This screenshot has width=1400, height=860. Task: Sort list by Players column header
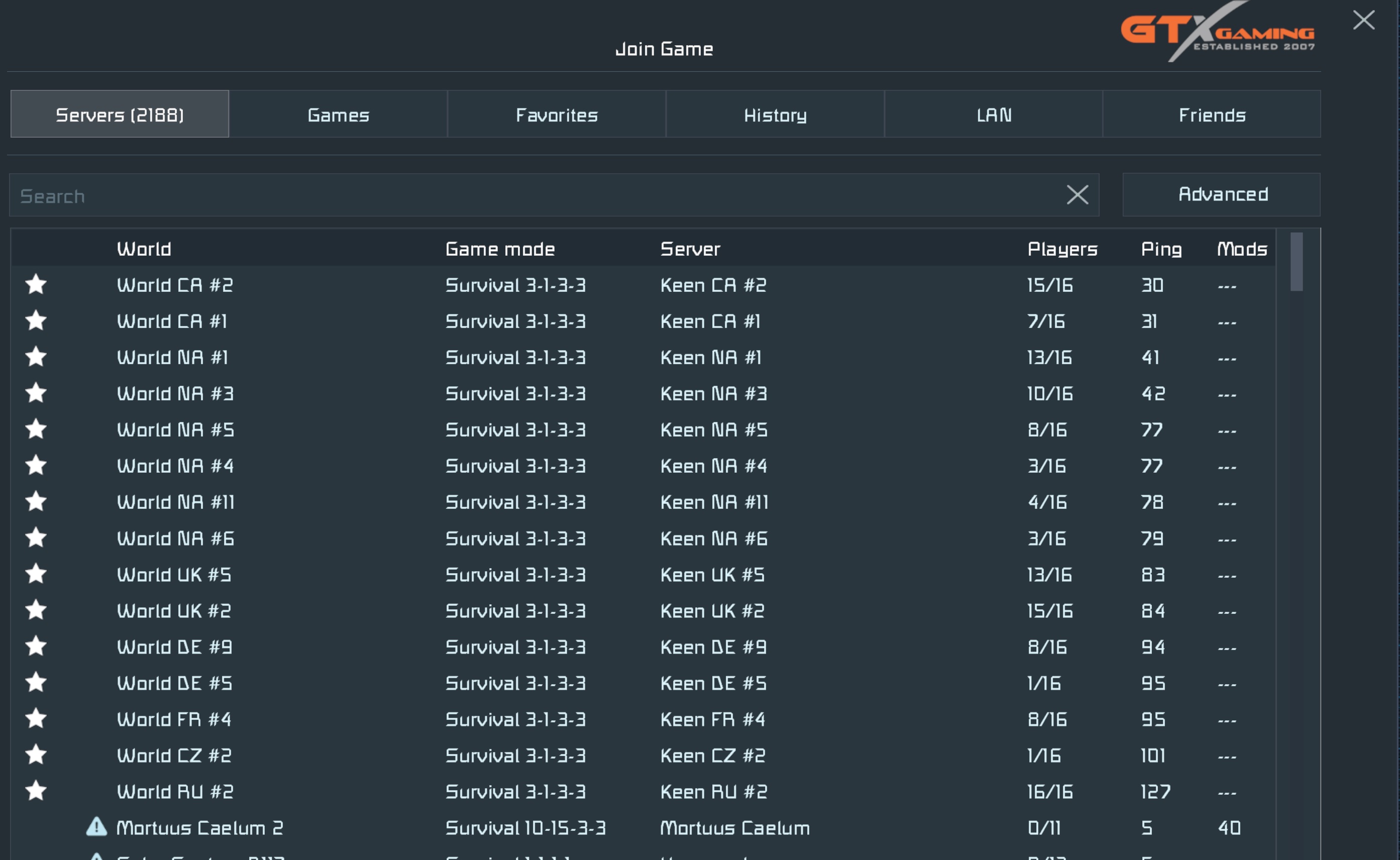[x=1061, y=249]
